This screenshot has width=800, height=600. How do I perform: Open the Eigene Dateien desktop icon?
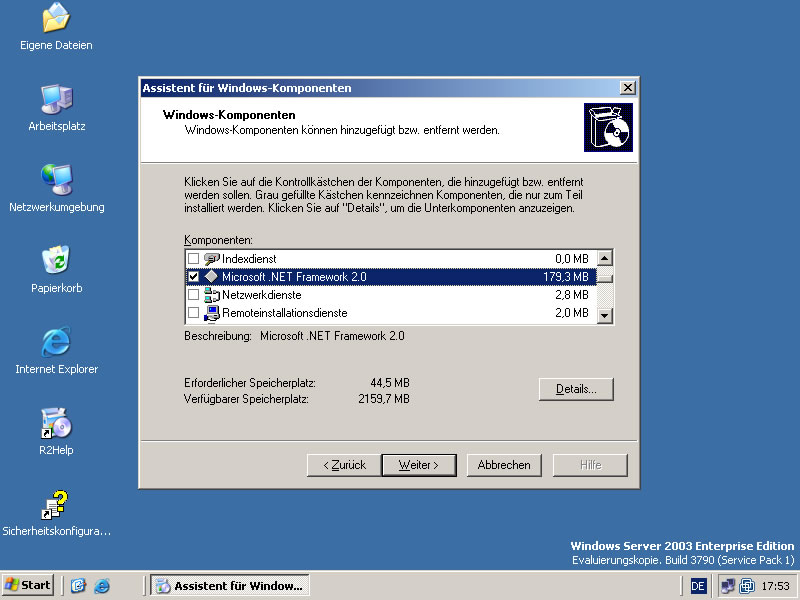56,19
